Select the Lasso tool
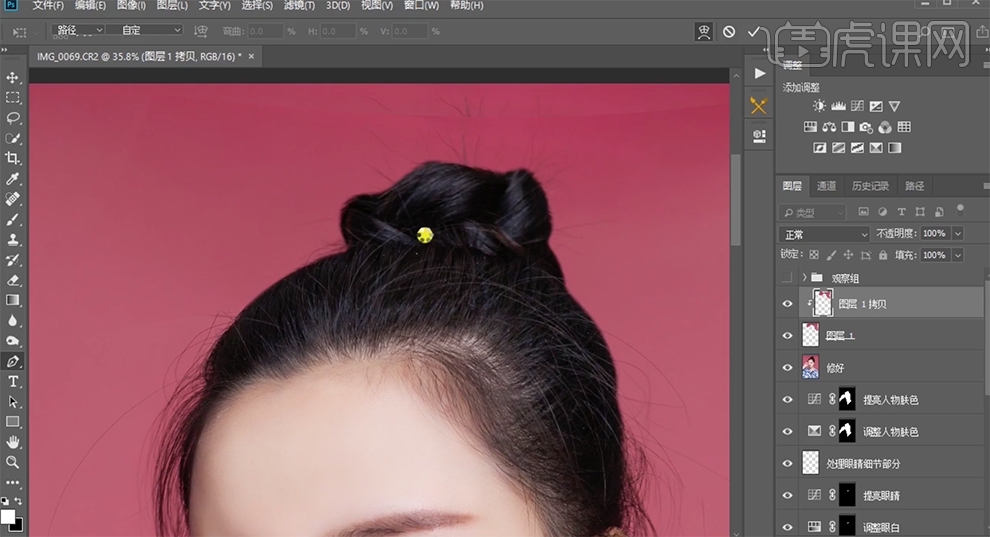The image size is (990, 537). click(13, 118)
